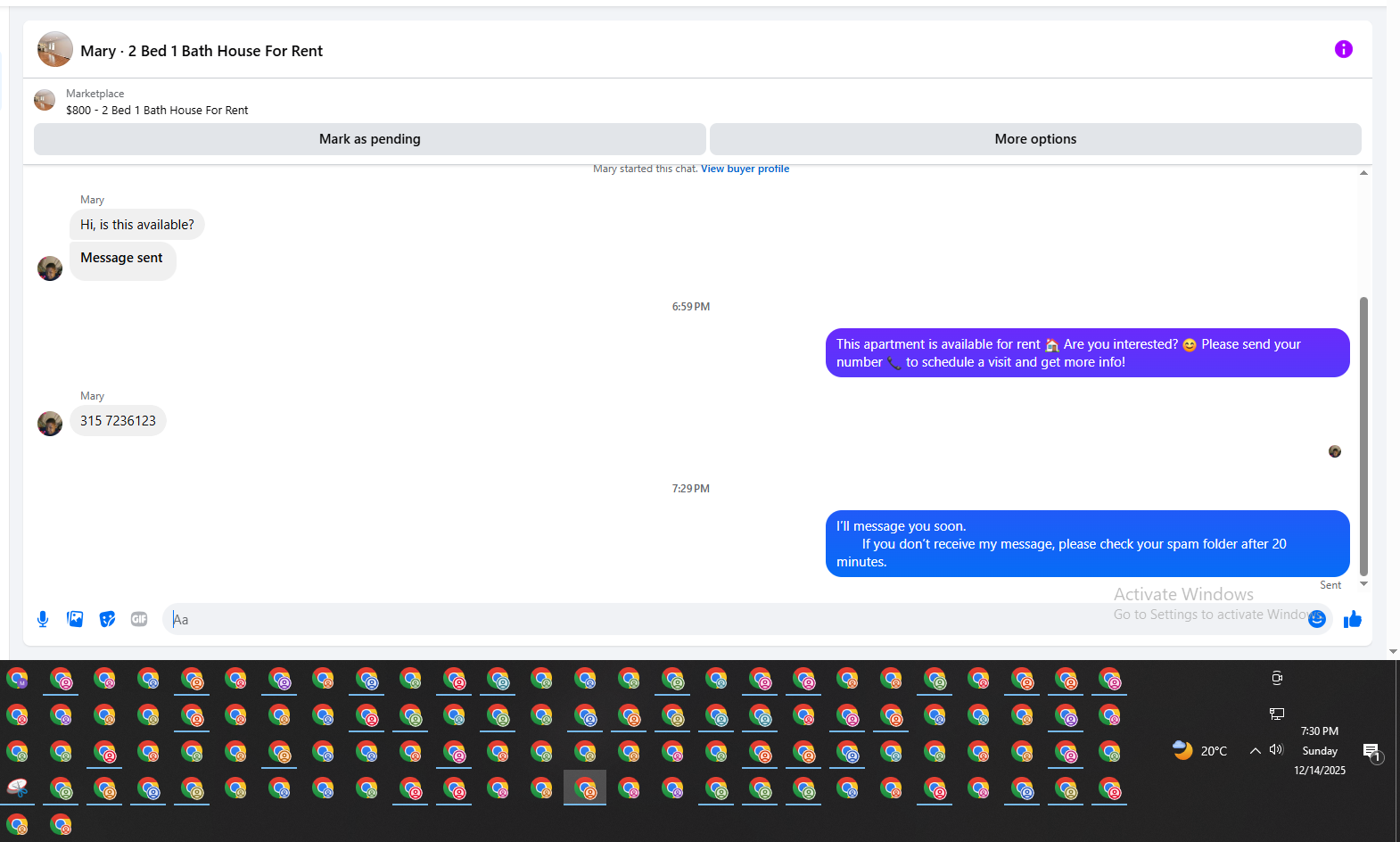This screenshot has height=842, width=1400.
Task: Record a voice clip with the microphone icon
Action: (43, 619)
